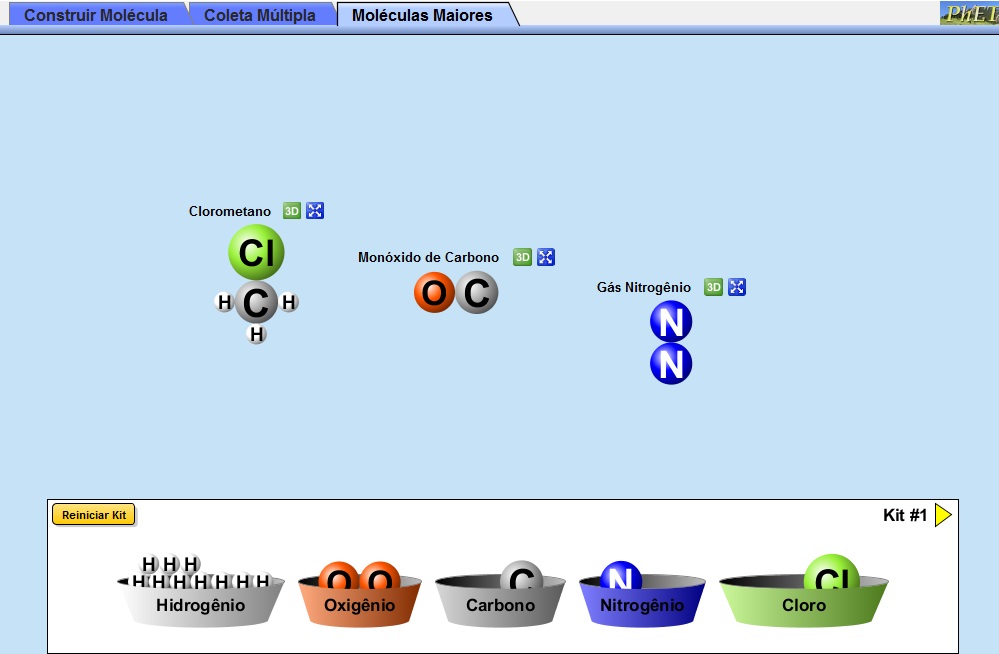Click the PhET logo
This screenshot has height=654, width=999.
click(968, 14)
